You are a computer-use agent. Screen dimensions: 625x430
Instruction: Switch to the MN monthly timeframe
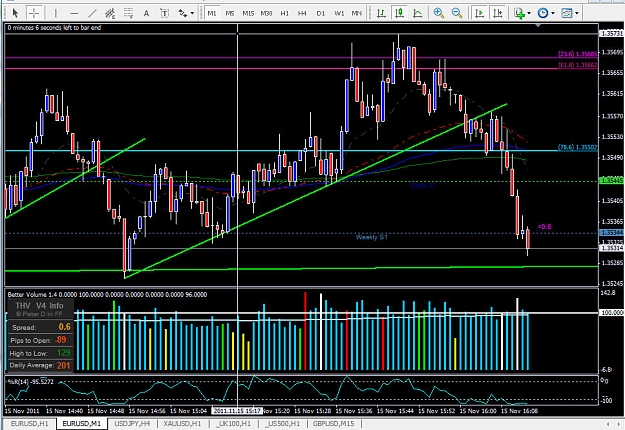click(356, 13)
